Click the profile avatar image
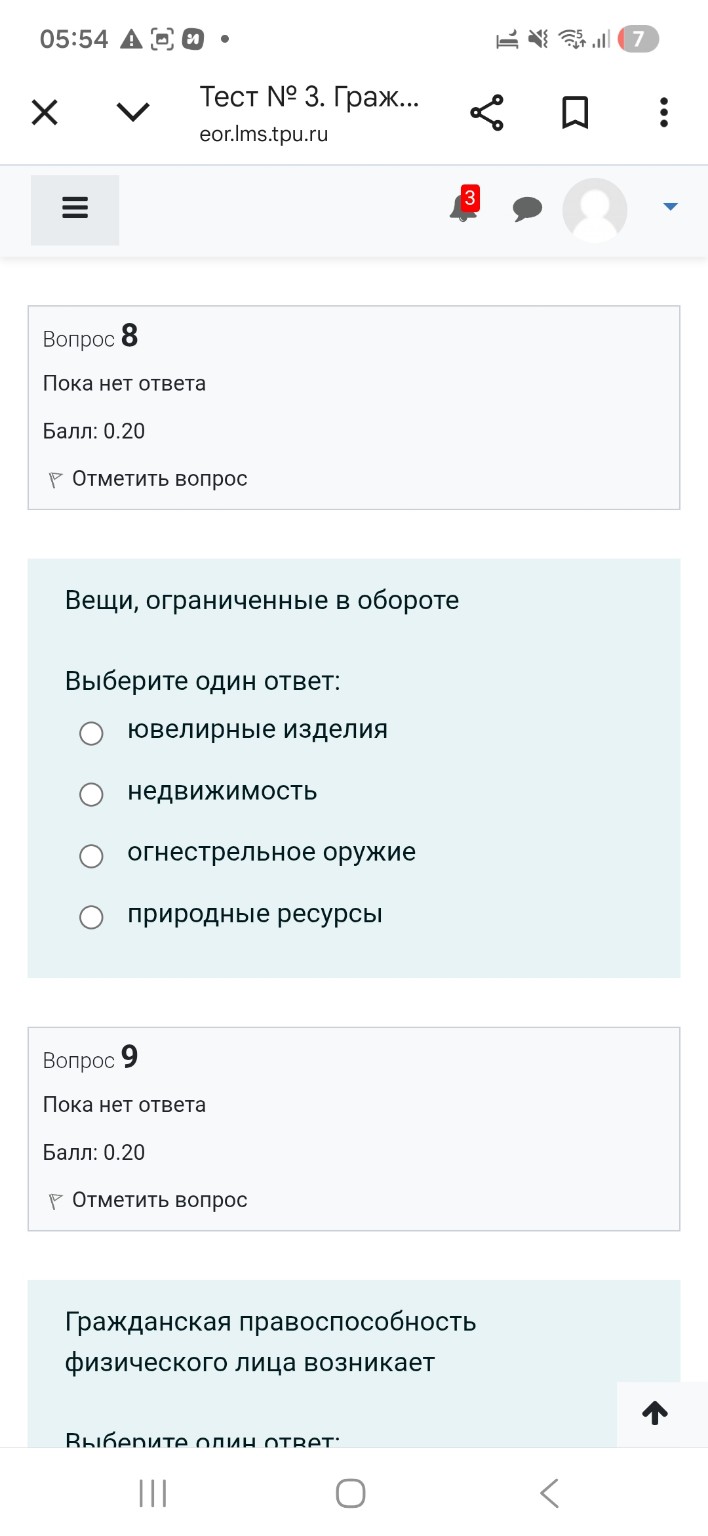This screenshot has width=708, height=1536. click(x=594, y=210)
